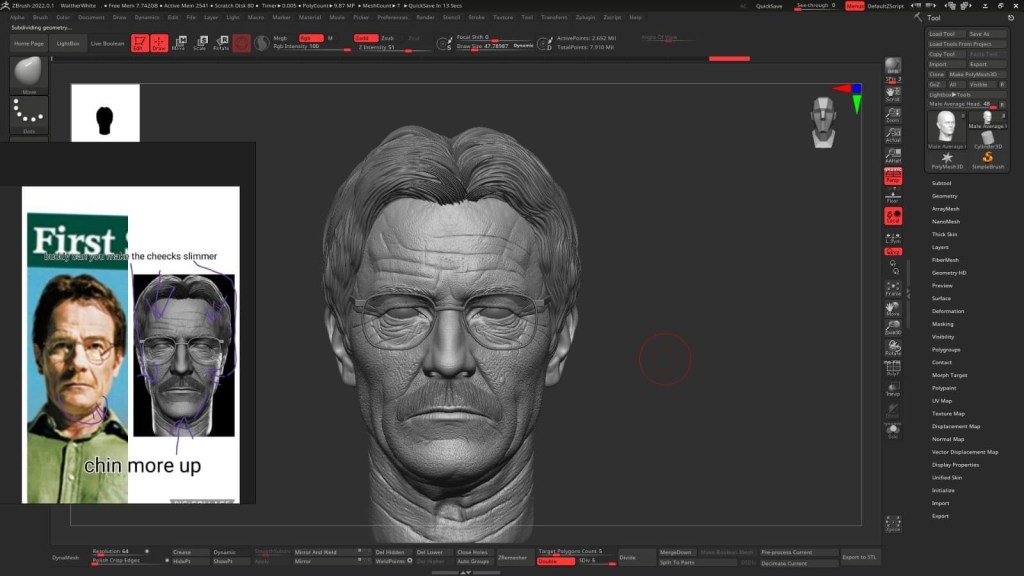The image size is (1024, 576).
Task: Open the Deformation subpalette
Action: [948, 311]
